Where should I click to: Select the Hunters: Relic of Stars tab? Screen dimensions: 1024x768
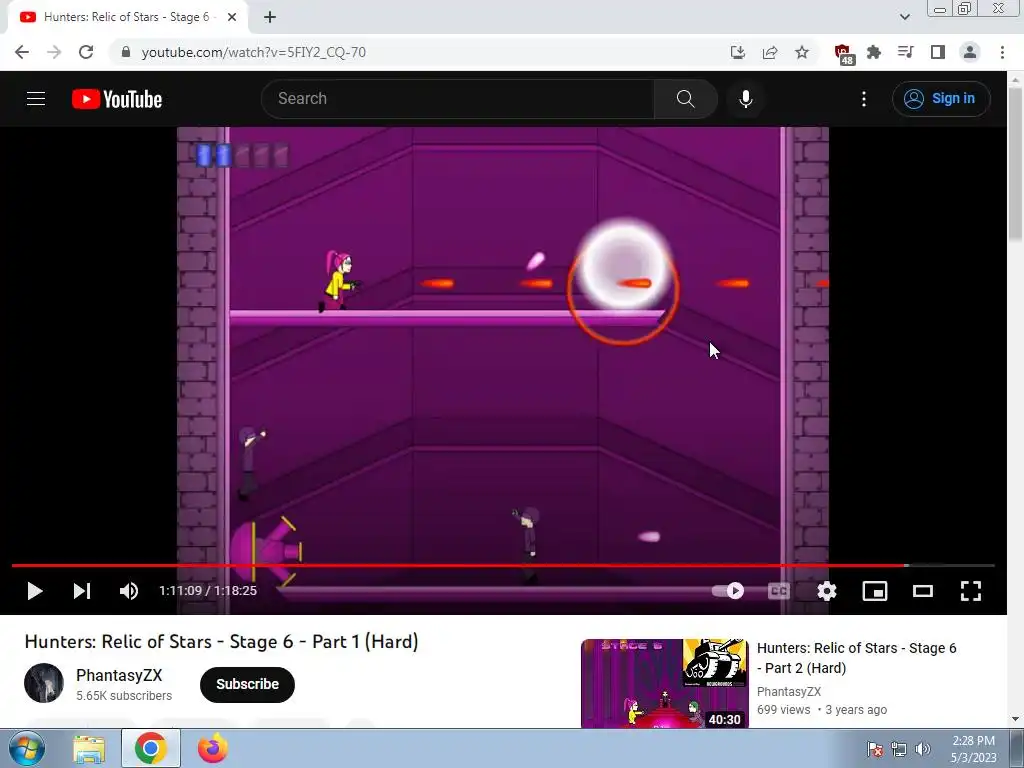point(129,18)
